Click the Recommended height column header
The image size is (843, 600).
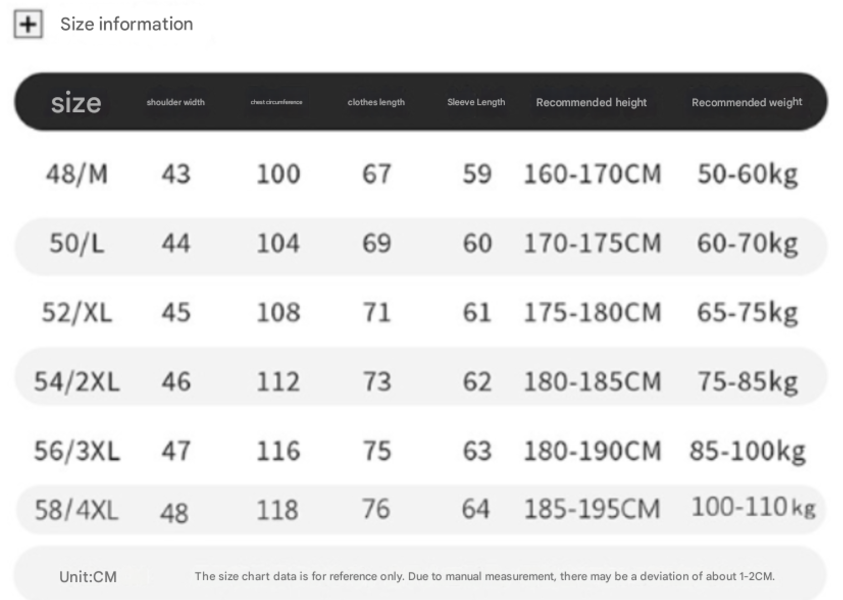(x=591, y=102)
